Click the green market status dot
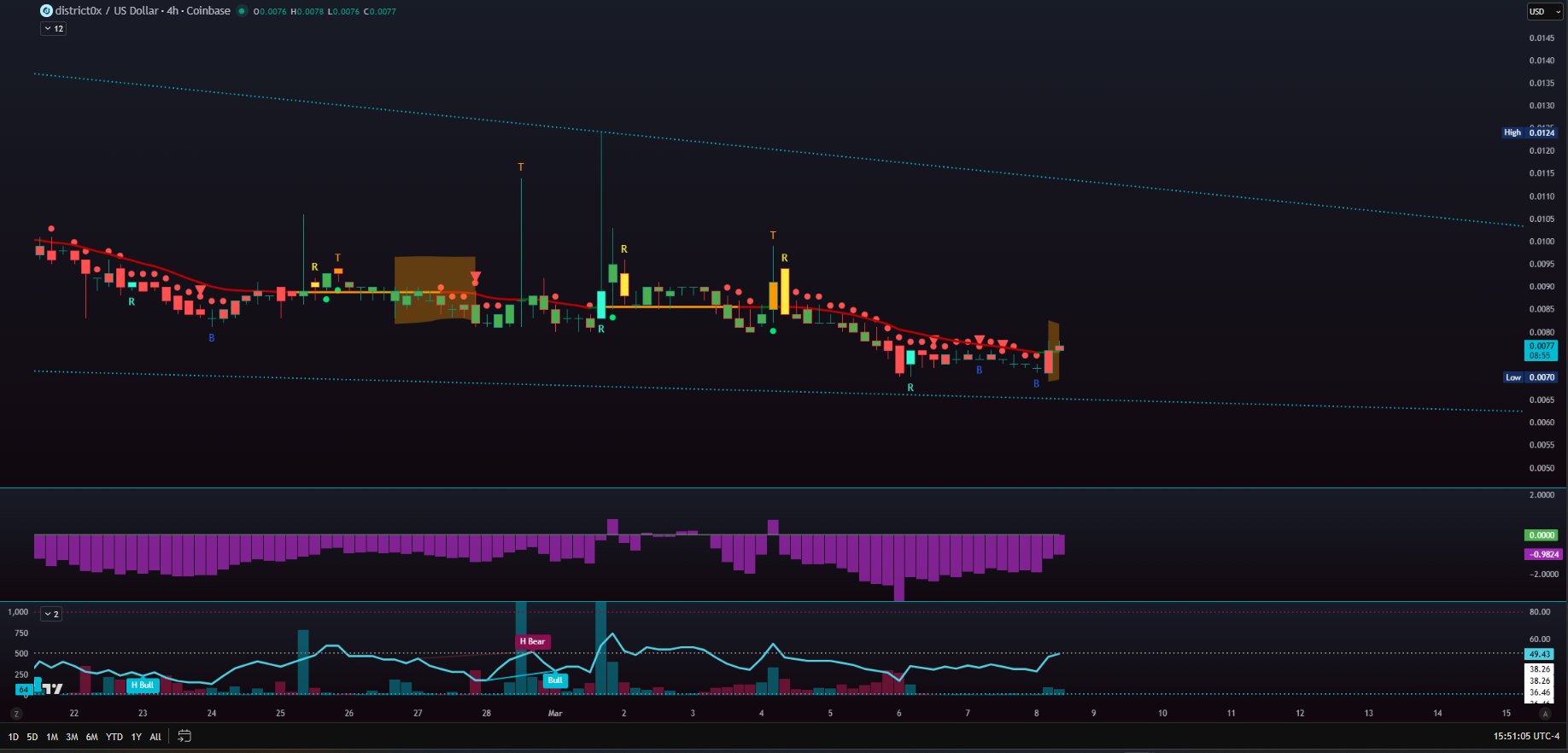The height and width of the screenshot is (753, 1568). point(242,11)
